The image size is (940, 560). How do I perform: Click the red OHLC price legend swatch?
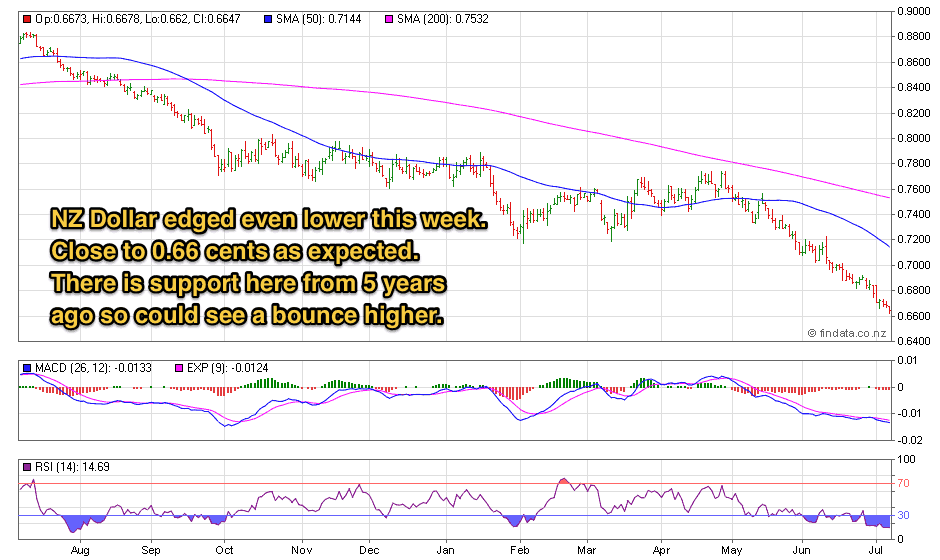click(26, 19)
